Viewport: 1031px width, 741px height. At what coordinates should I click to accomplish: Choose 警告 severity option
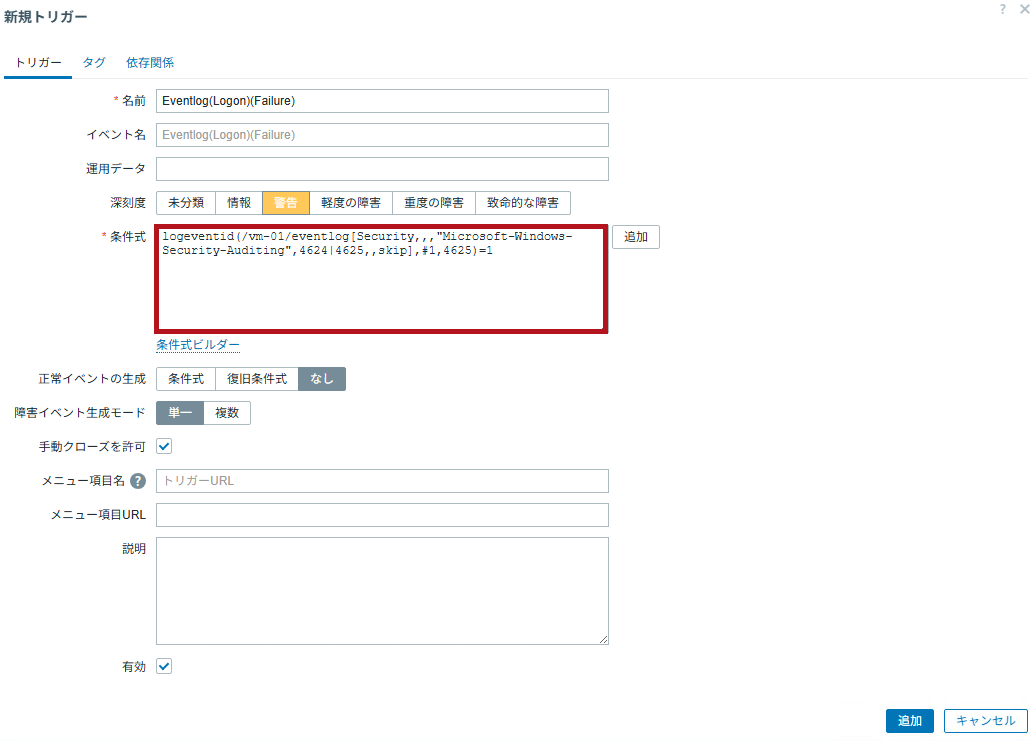[286, 203]
